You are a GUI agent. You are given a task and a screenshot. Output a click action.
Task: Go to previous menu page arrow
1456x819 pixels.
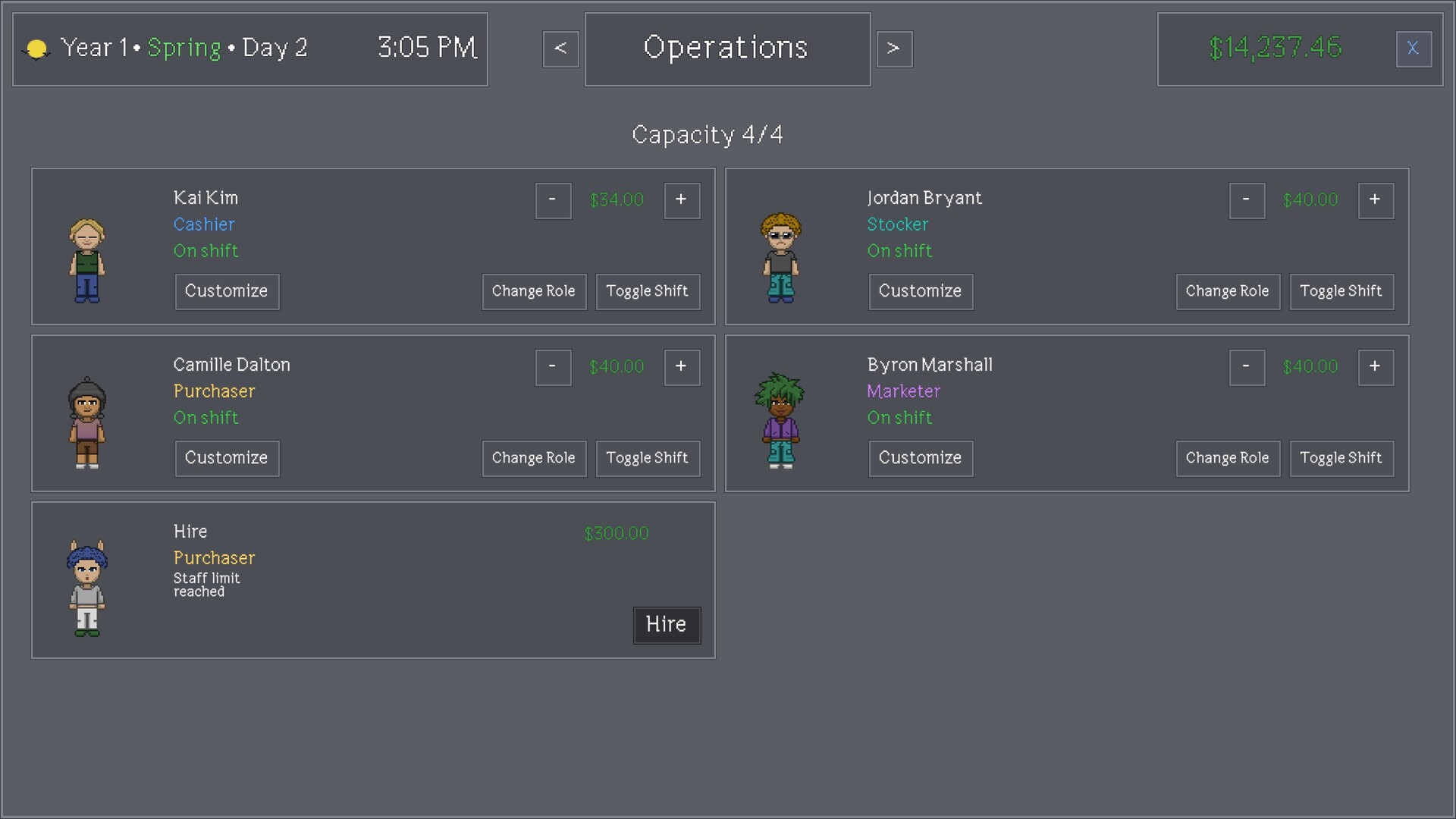click(561, 49)
